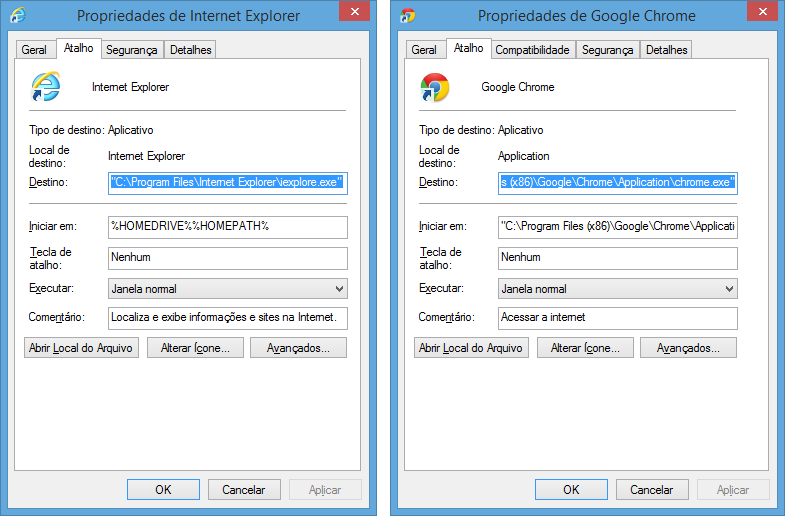785x518 pixels.
Task: Click the 'Internet Explorer' shortcut name text
Action: click(x=130, y=87)
